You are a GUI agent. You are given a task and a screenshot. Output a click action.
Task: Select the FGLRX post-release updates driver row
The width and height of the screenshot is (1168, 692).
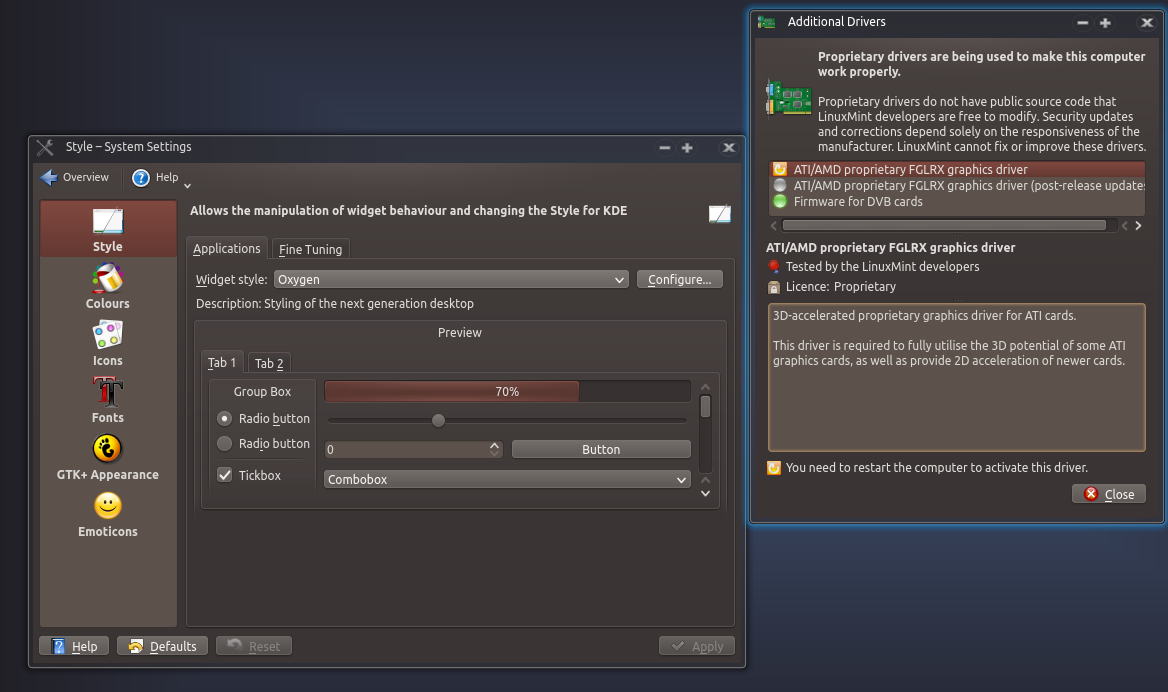(957, 185)
